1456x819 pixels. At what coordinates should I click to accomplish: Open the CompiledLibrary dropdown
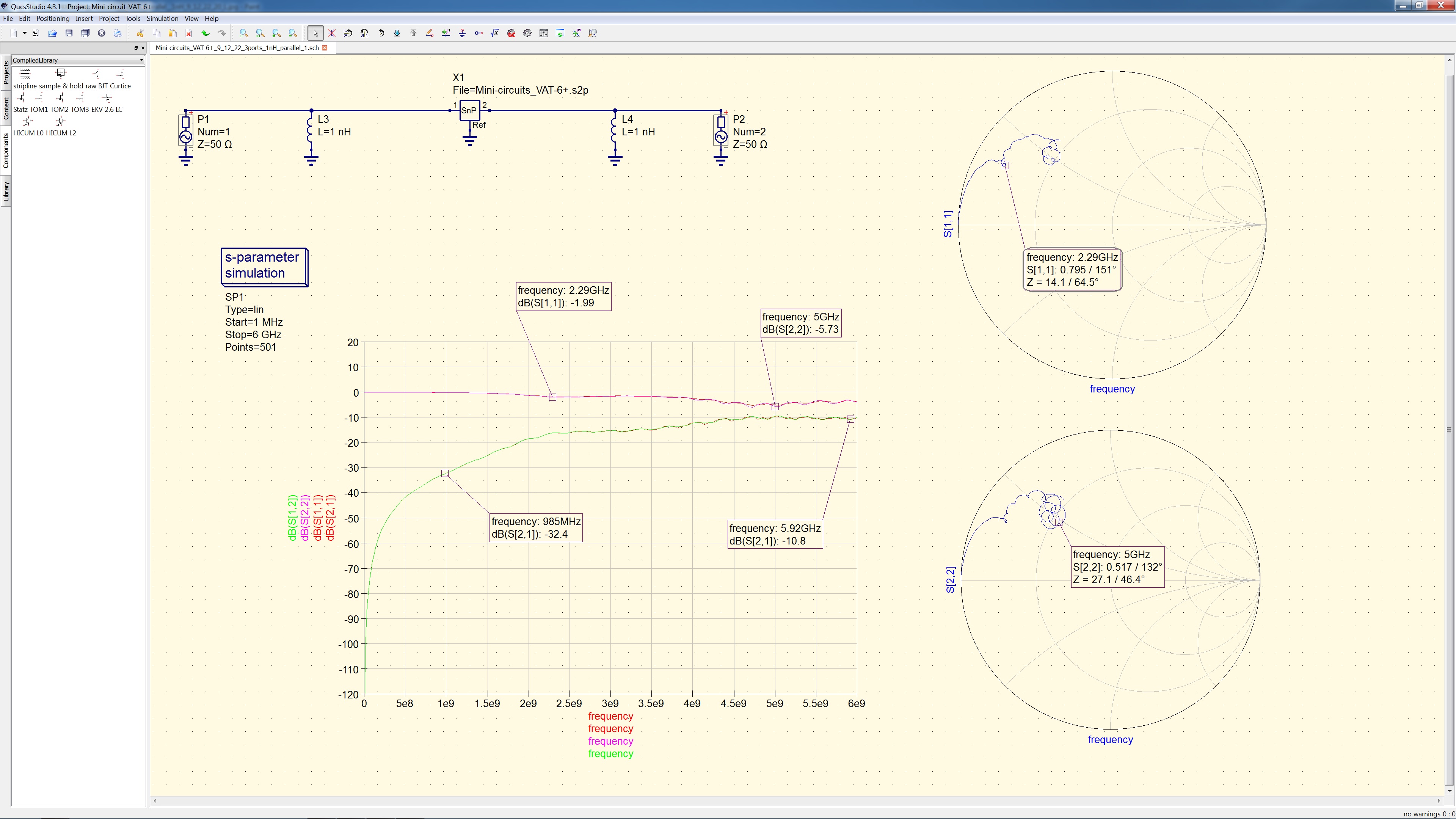click(77, 60)
